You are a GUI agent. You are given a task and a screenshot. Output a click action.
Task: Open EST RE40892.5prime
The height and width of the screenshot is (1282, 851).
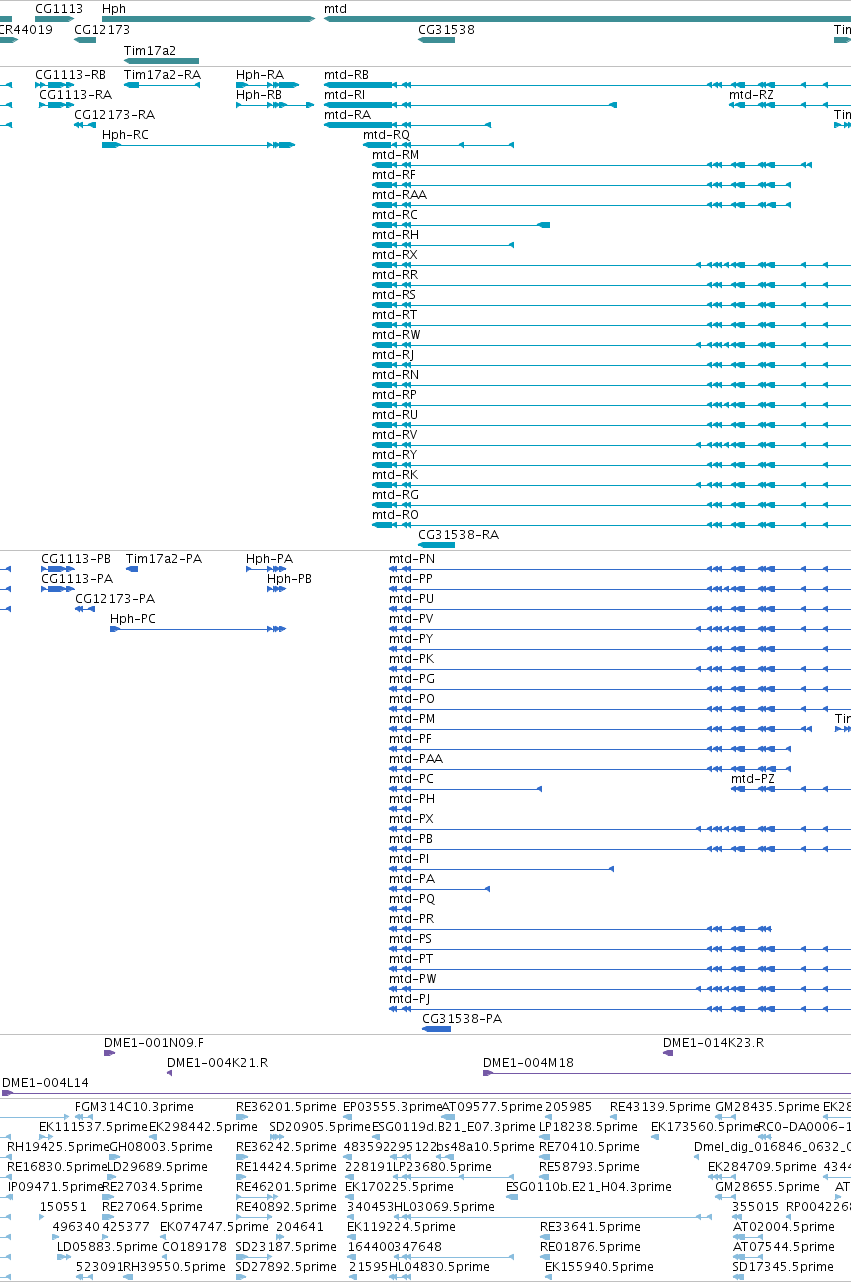click(x=285, y=1207)
